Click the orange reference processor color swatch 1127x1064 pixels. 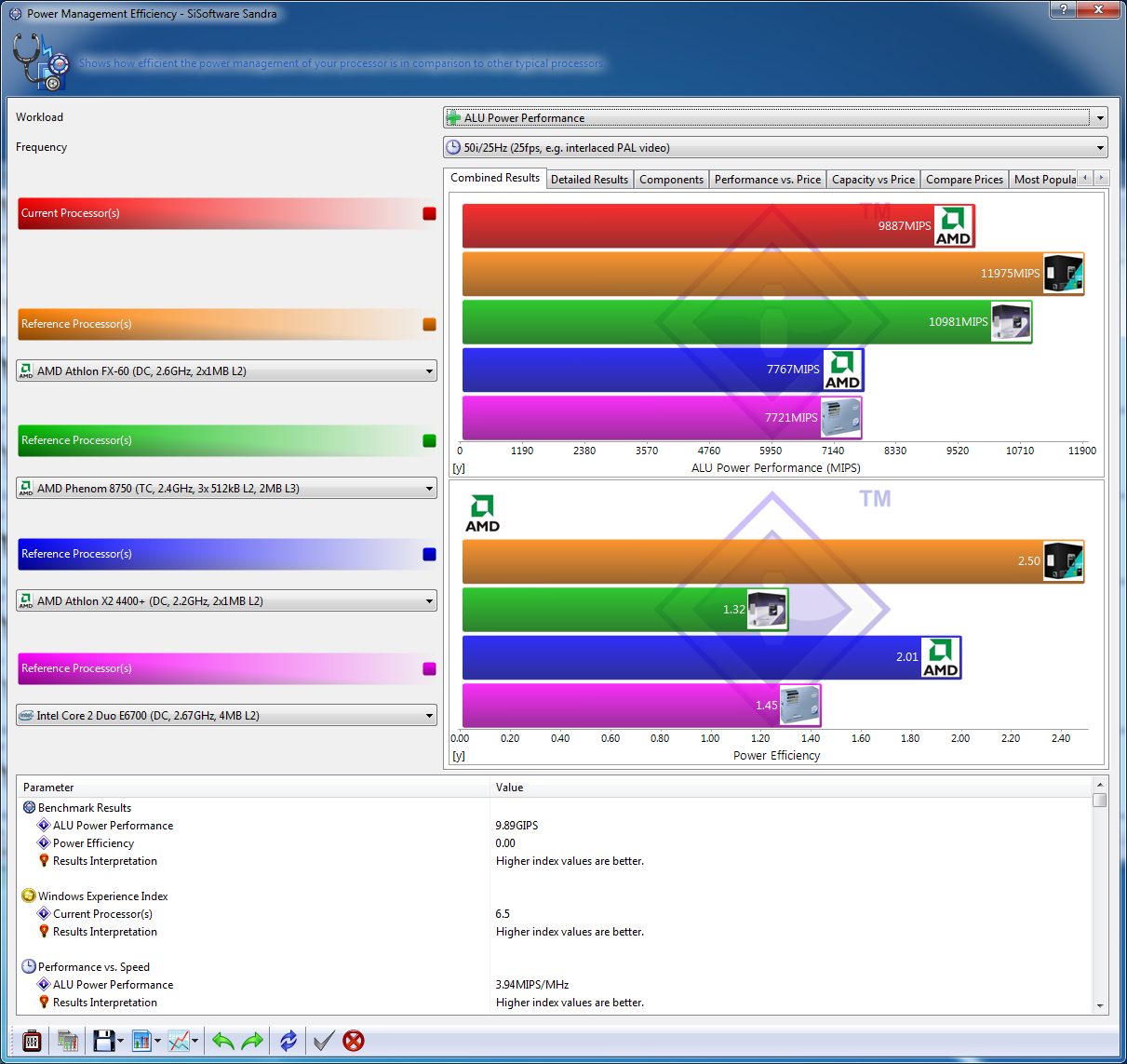coord(429,324)
